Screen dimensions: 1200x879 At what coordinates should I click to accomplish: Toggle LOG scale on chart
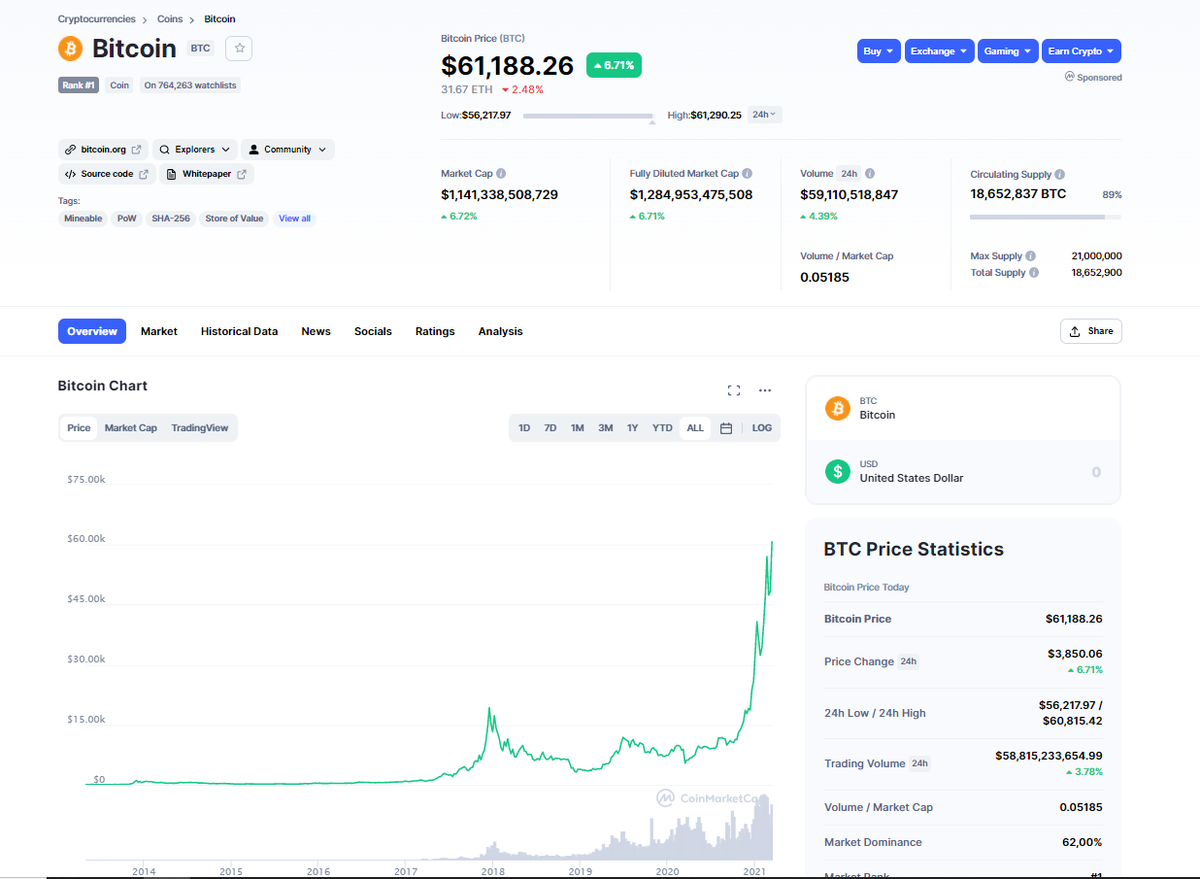pyautogui.click(x=762, y=428)
